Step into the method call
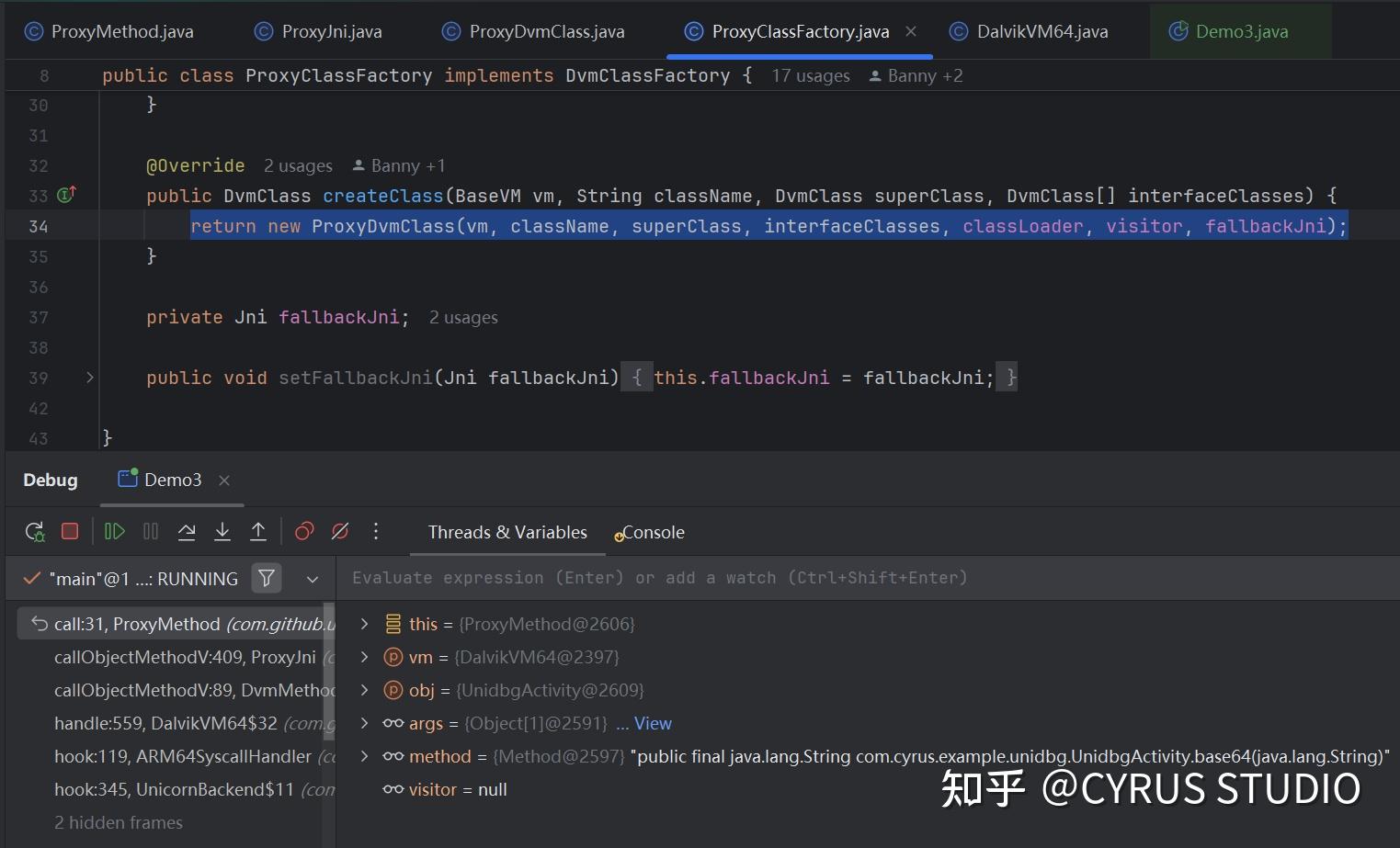Image resolution: width=1400 pixels, height=848 pixels. (x=222, y=531)
